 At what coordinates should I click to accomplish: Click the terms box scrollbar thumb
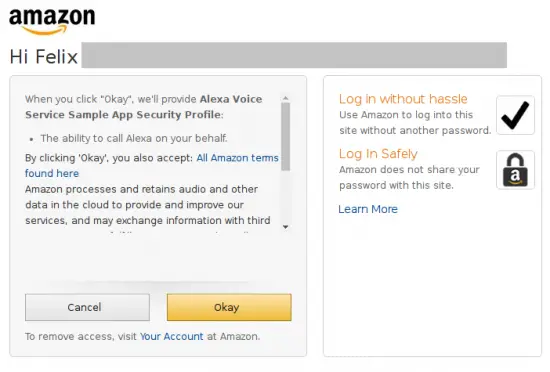[286, 136]
